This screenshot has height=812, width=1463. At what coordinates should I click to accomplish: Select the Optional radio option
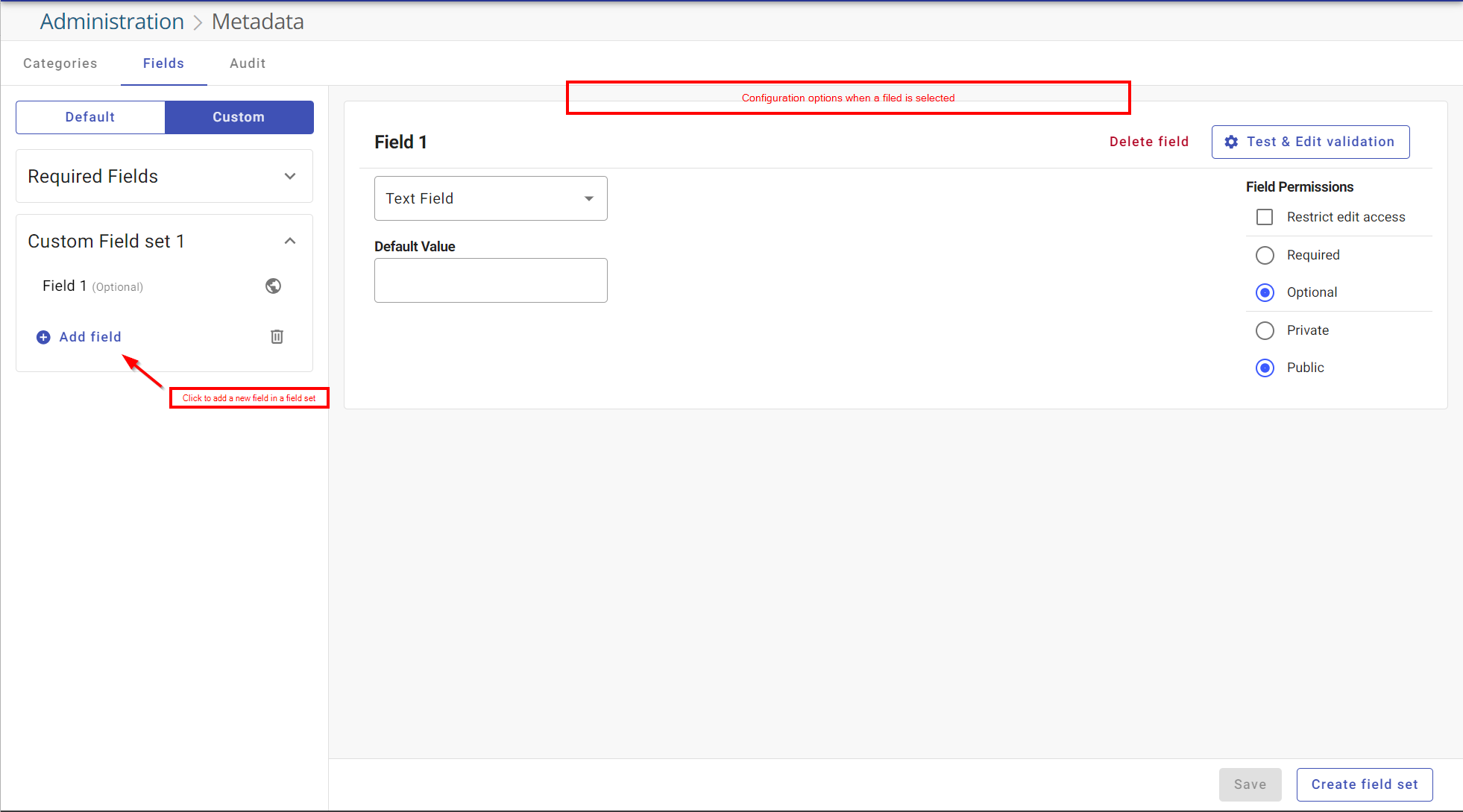pyautogui.click(x=1265, y=292)
